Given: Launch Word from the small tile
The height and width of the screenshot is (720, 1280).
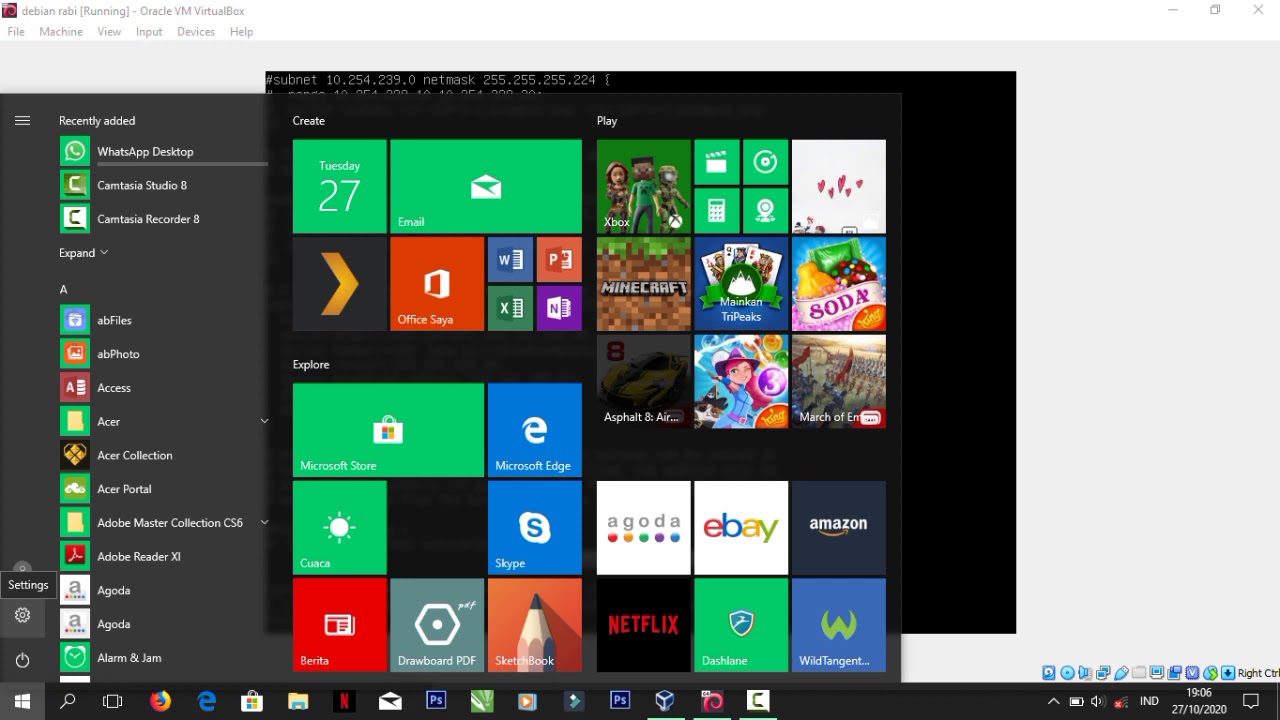Looking at the screenshot, I should tap(510, 260).
